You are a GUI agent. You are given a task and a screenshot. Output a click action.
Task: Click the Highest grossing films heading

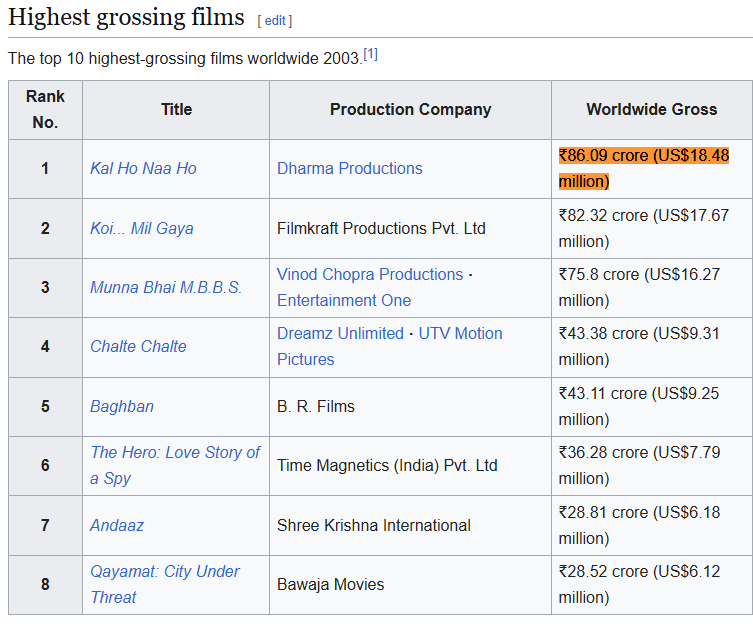tap(126, 17)
